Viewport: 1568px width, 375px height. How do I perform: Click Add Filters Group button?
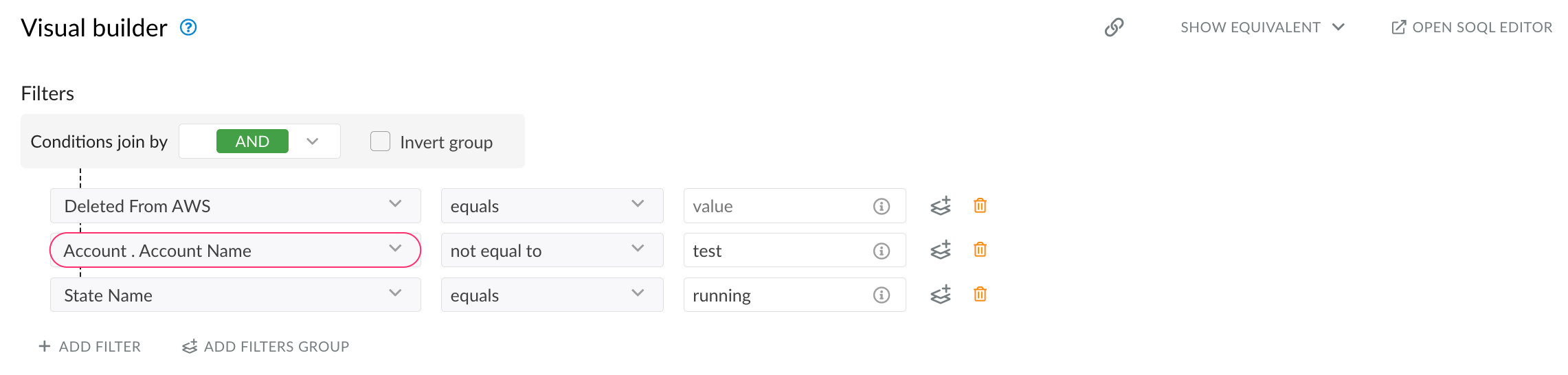pyautogui.click(x=266, y=347)
